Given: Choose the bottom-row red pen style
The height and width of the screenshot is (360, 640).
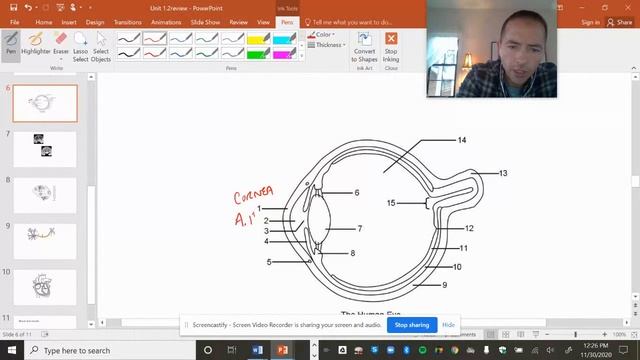Looking at the screenshot, I should pyautogui.click(x=155, y=53).
